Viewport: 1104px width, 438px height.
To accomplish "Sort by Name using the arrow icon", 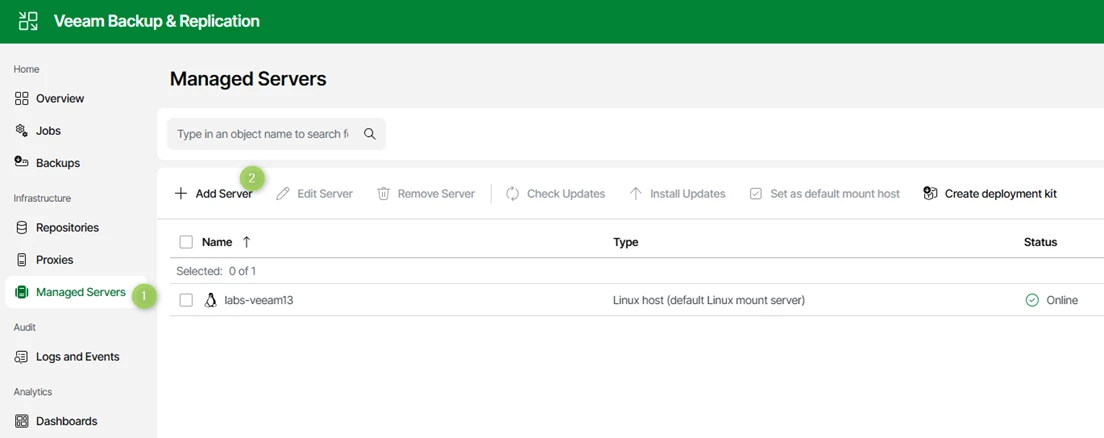I will point(246,242).
